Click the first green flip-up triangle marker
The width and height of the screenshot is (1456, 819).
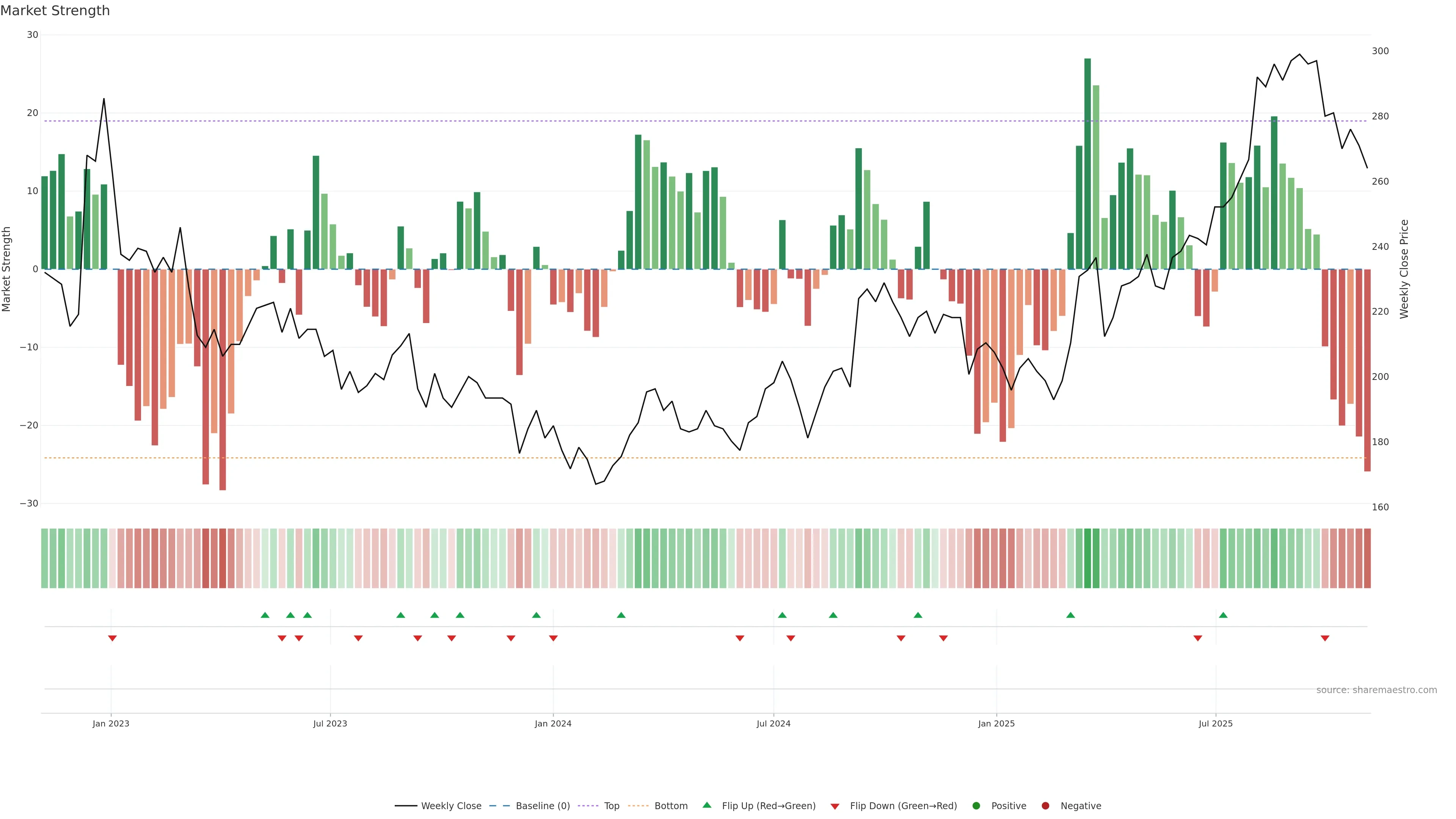tap(265, 615)
